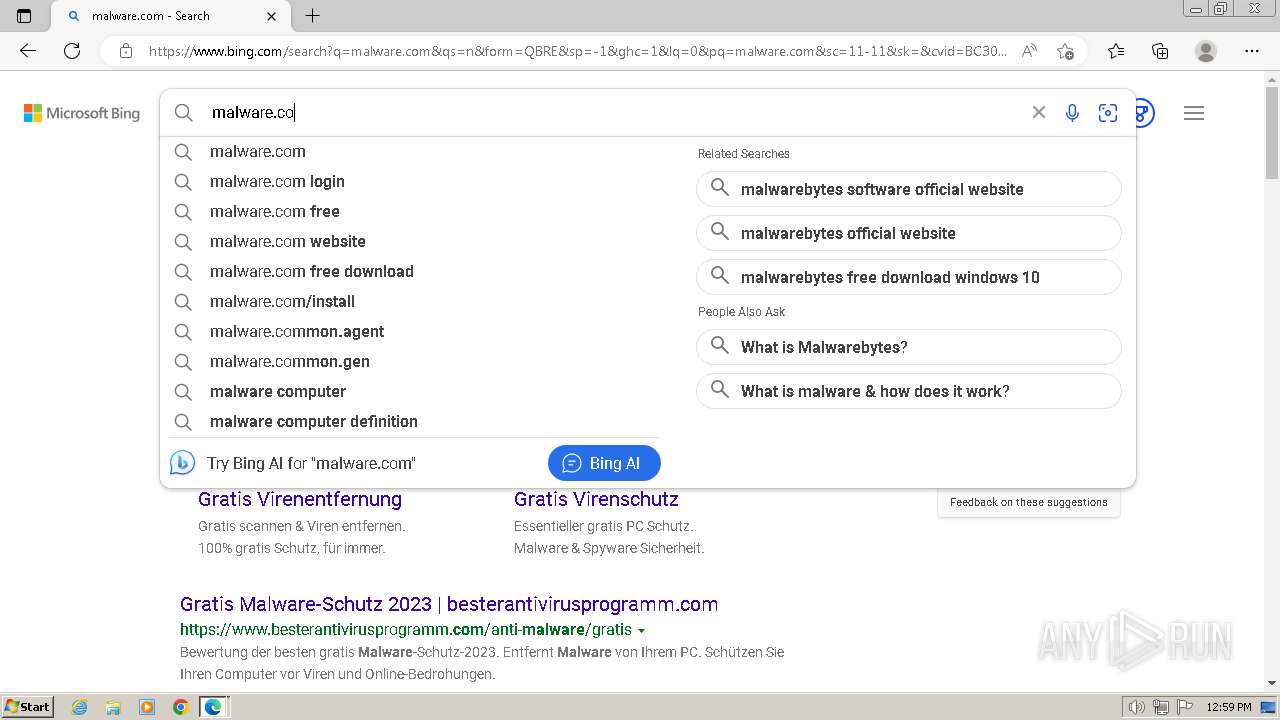Open Gratis Virenschutz link

pos(596,499)
